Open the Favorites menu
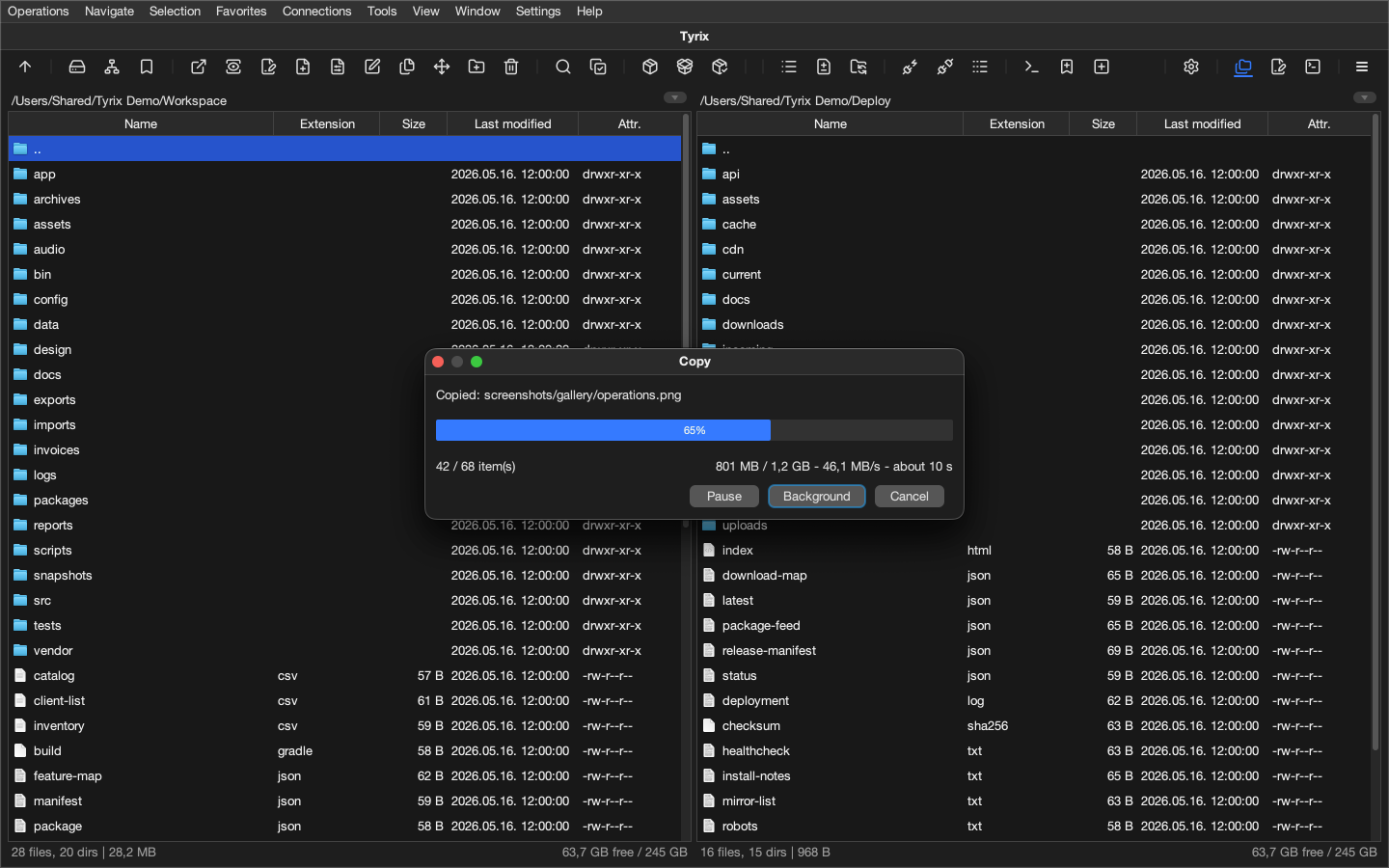The image size is (1389, 868). [241, 12]
